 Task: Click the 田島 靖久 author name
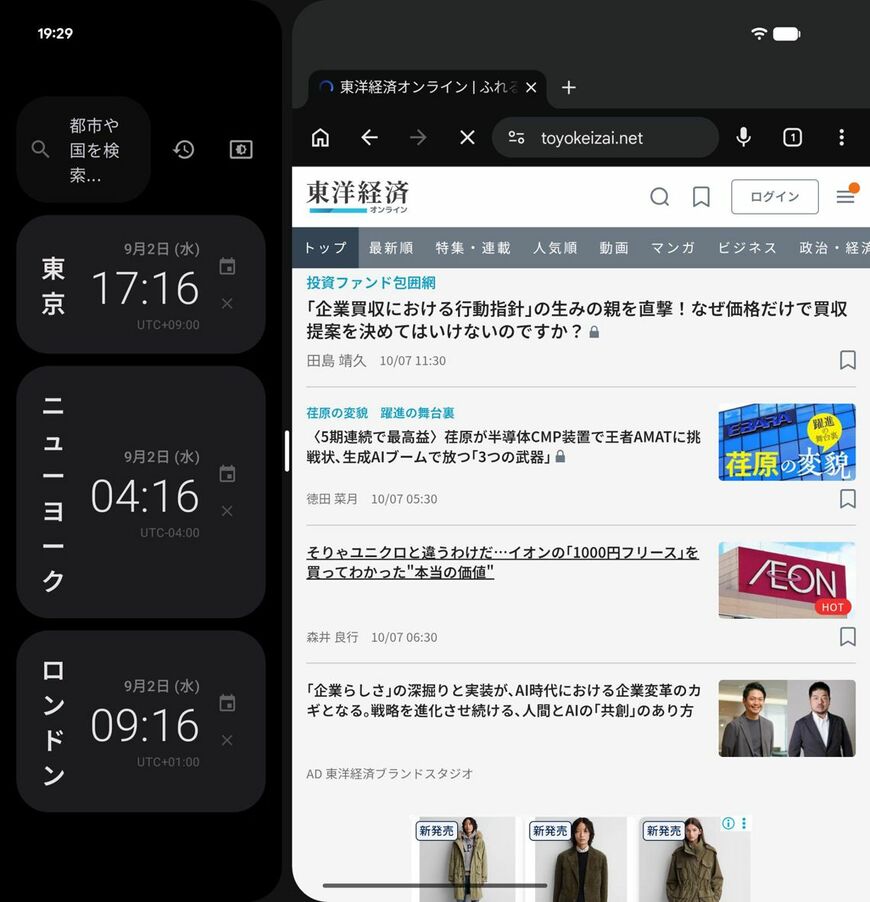(336, 361)
